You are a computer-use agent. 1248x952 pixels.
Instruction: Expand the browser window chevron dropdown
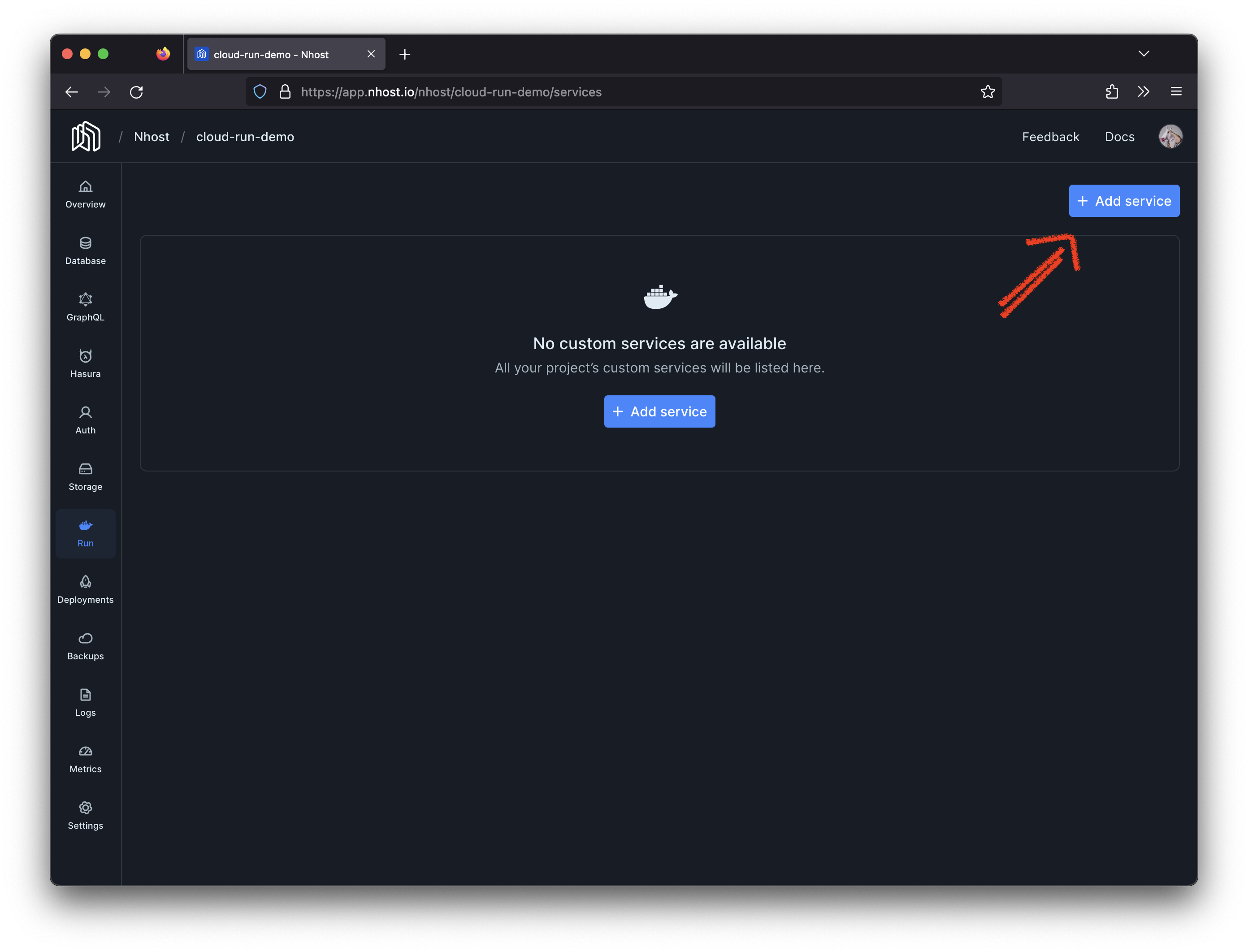1144,53
